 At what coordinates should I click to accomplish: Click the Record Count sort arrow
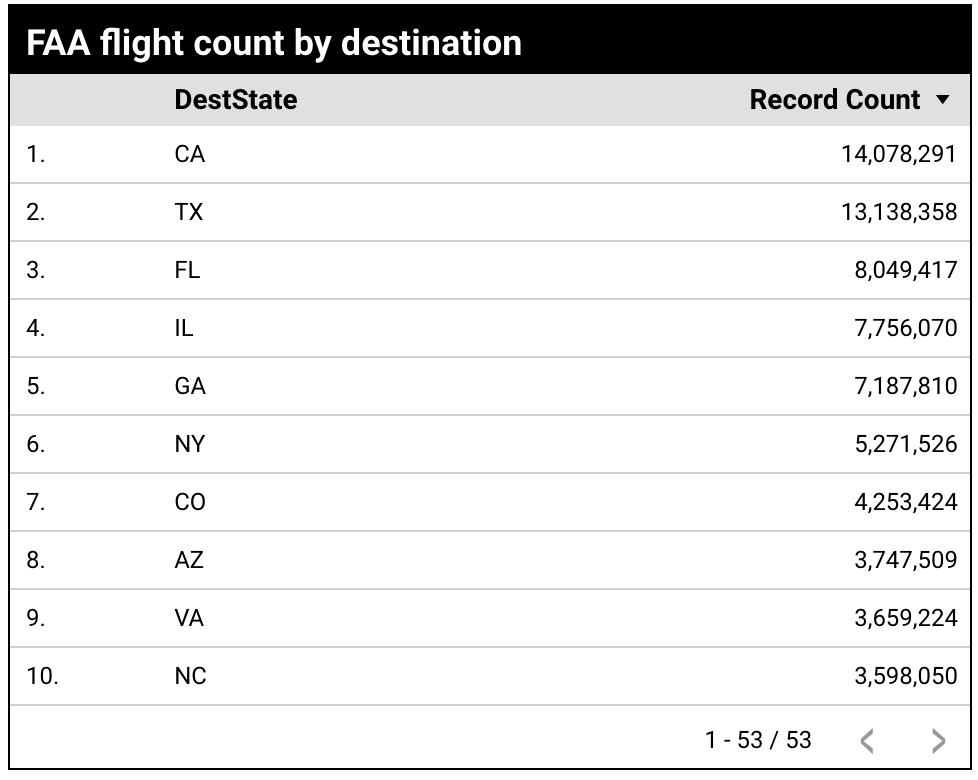pos(942,100)
